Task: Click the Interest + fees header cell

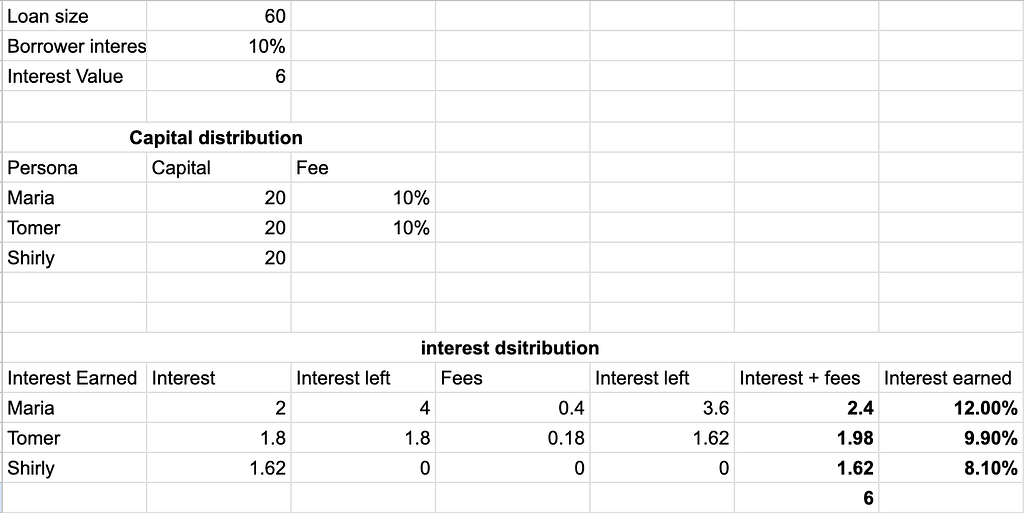Action: point(807,378)
